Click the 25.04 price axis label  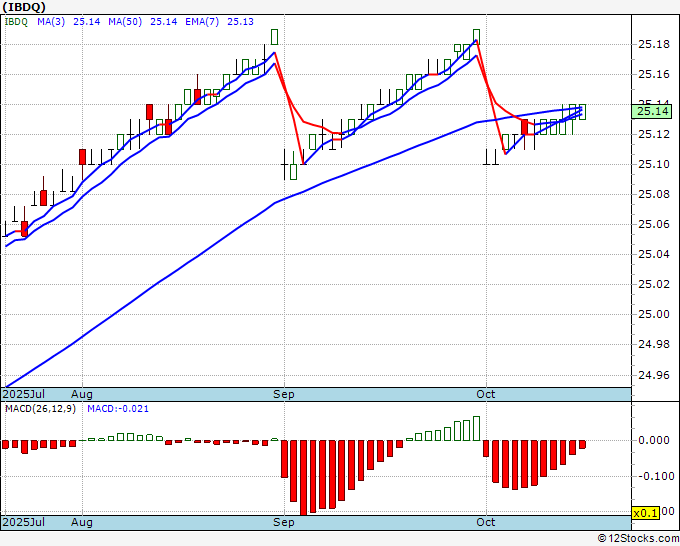click(x=654, y=254)
